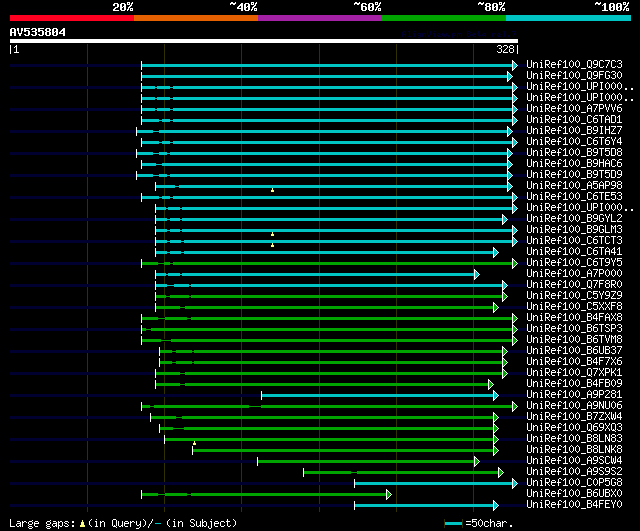Click the yellow gap marker under C6TCT3 alignment
Screen dimensions: 640x531
(272, 245)
